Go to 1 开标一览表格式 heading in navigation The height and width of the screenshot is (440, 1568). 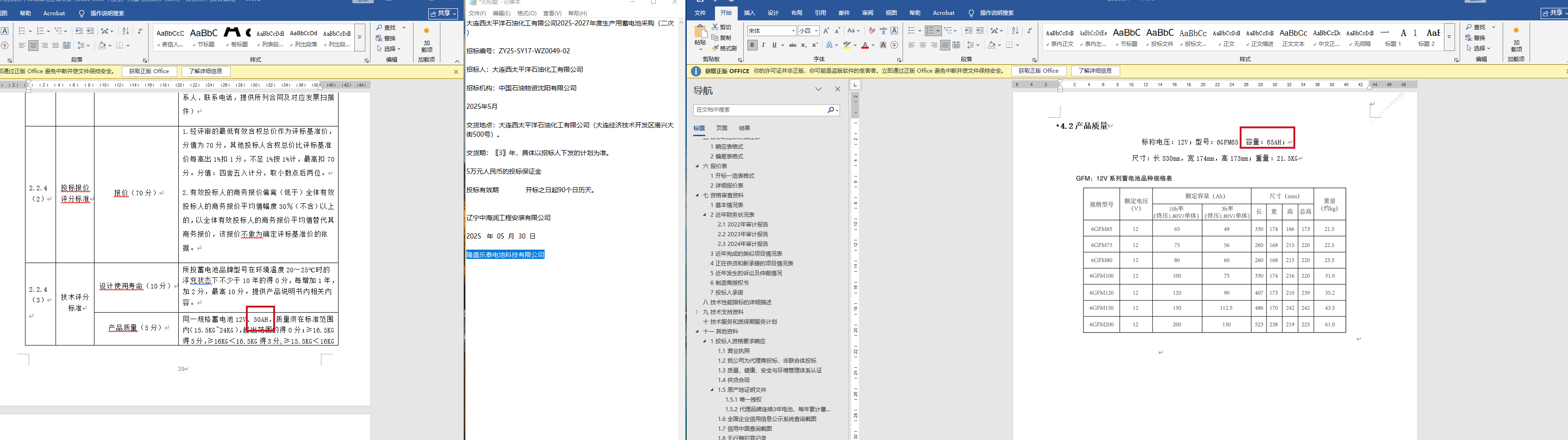732,176
